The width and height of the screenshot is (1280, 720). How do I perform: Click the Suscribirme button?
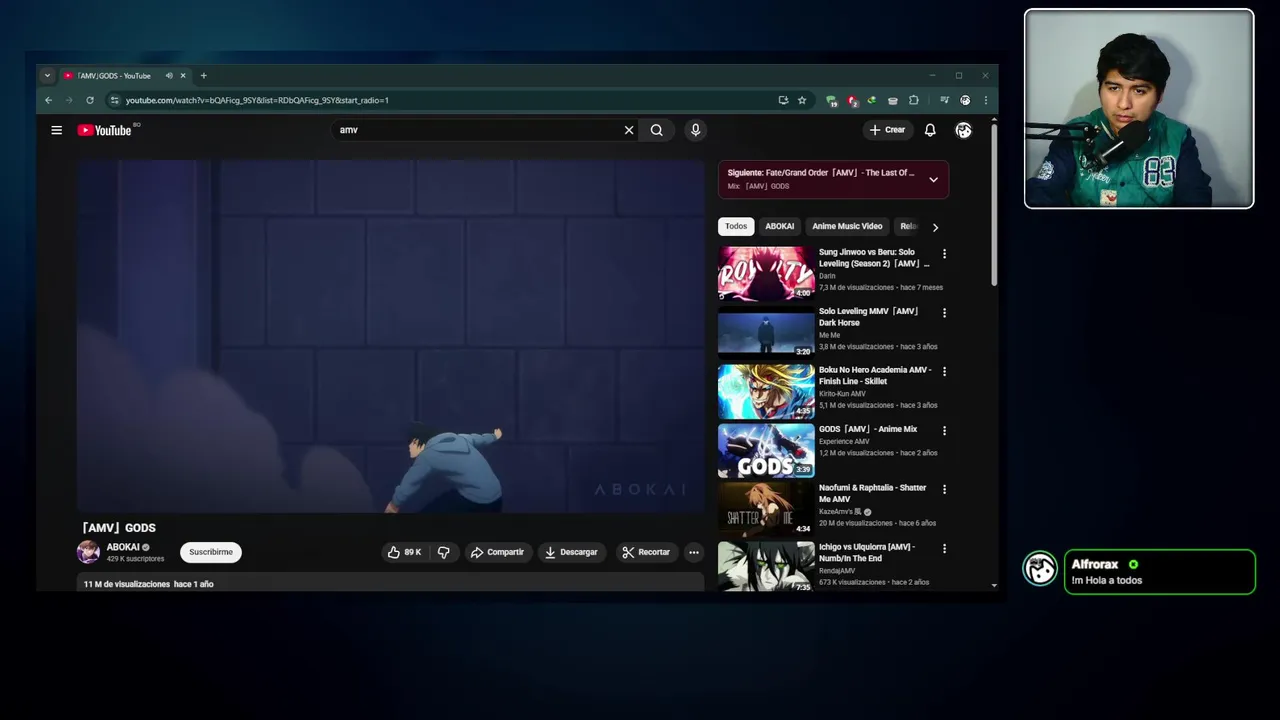211,552
